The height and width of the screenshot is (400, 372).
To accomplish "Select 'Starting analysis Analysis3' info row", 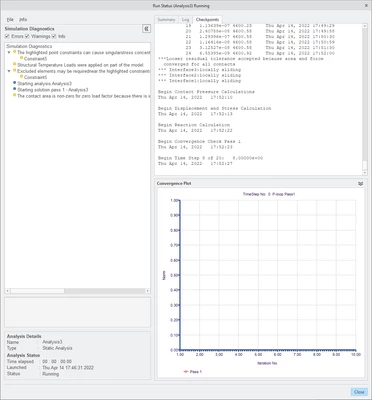I will point(44,84).
